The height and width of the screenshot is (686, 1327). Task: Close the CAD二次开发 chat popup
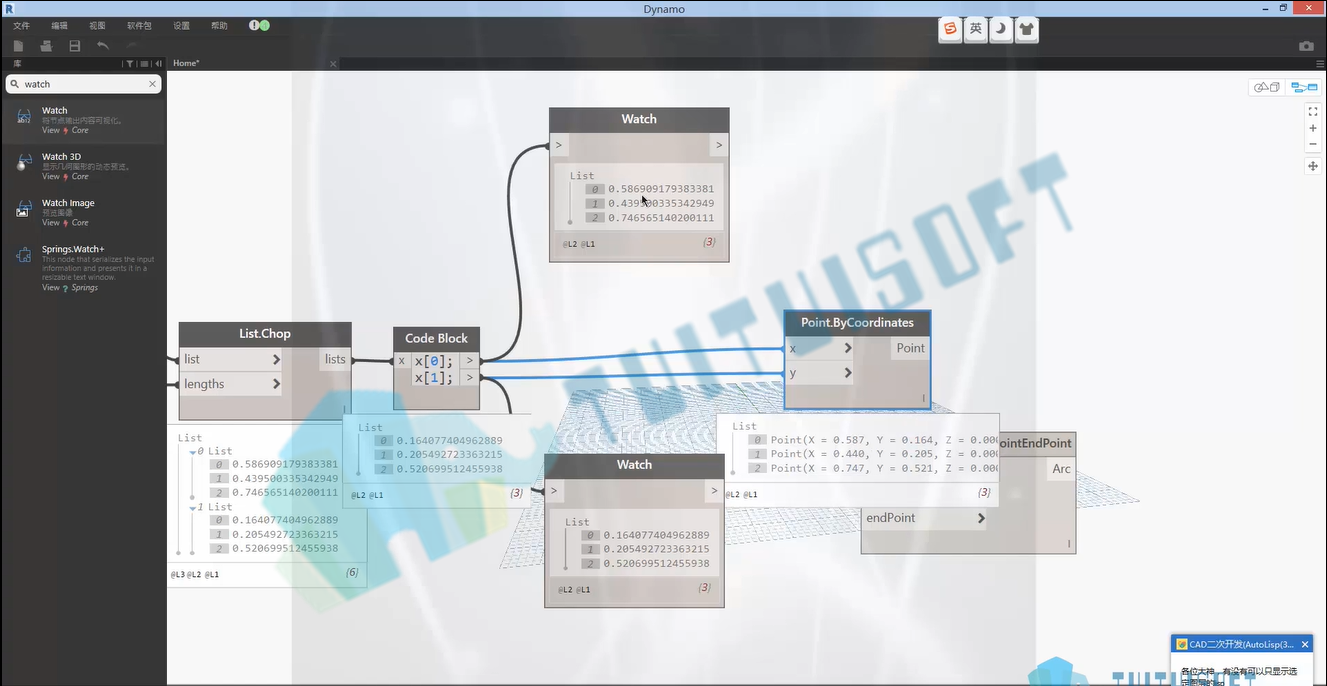tap(1305, 645)
